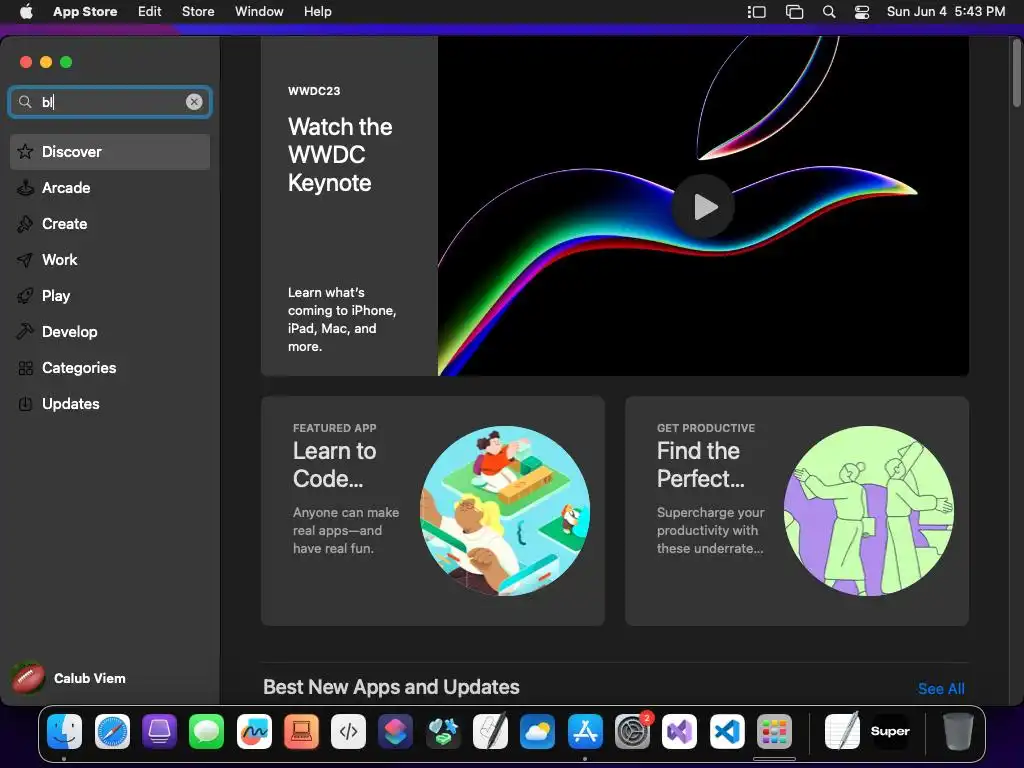Launch Freeform from the Dock
Screen dimensions: 1024x768
coord(254,731)
